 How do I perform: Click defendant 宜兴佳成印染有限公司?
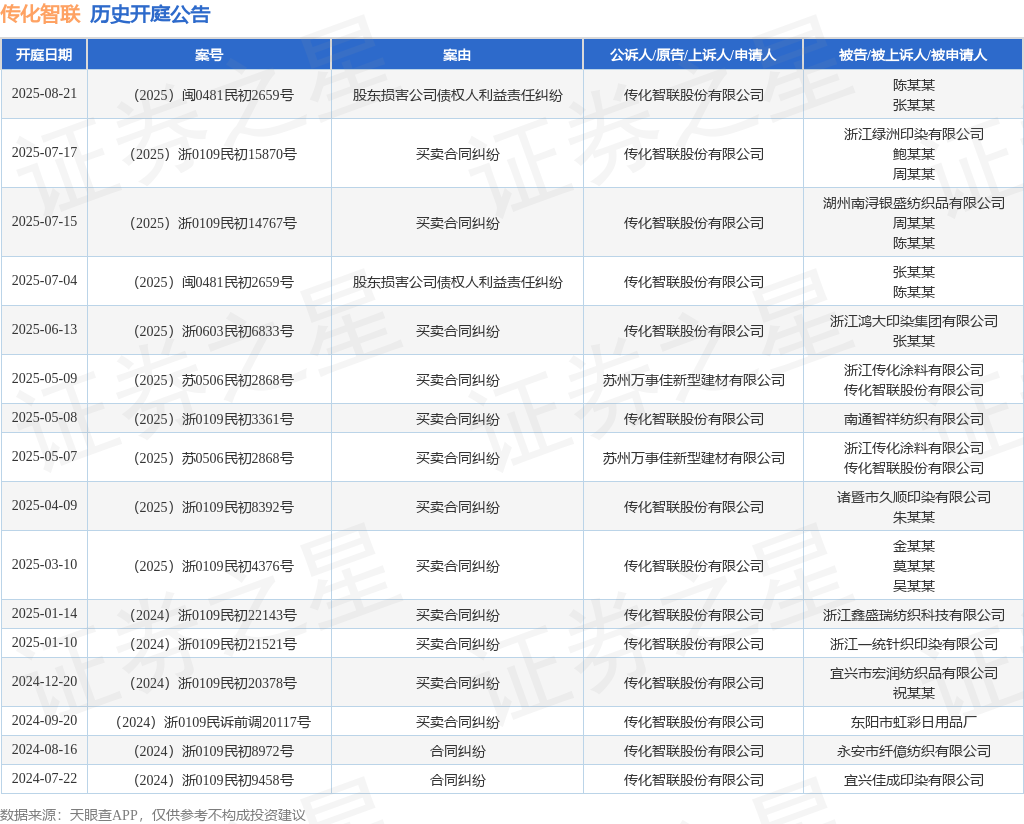914,780
